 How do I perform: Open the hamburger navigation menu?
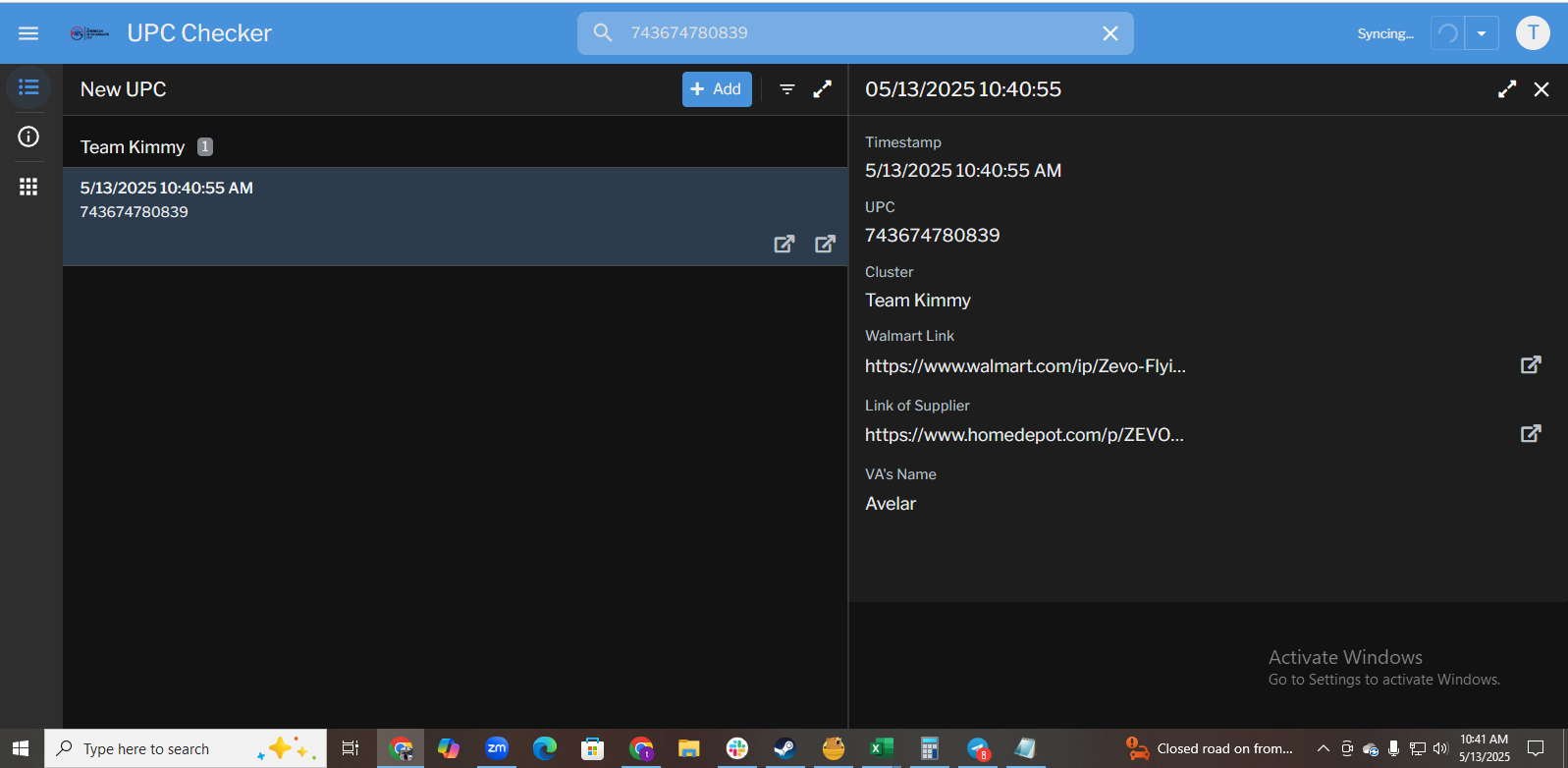click(x=28, y=33)
